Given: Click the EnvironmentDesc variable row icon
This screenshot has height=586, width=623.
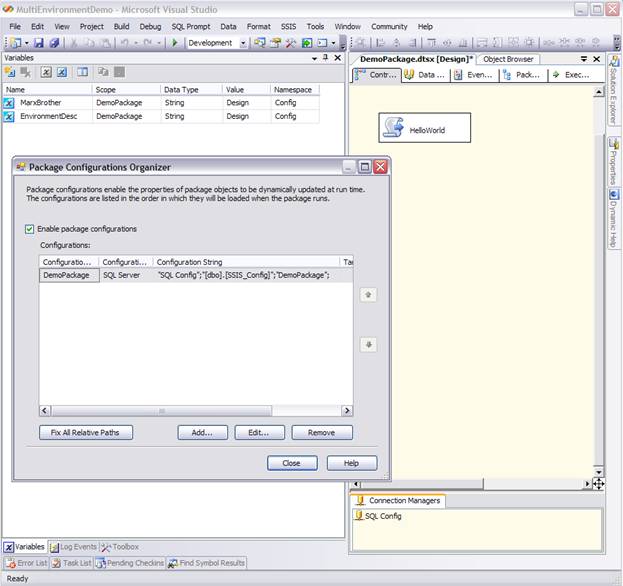Looking at the screenshot, I should [x=9, y=116].
